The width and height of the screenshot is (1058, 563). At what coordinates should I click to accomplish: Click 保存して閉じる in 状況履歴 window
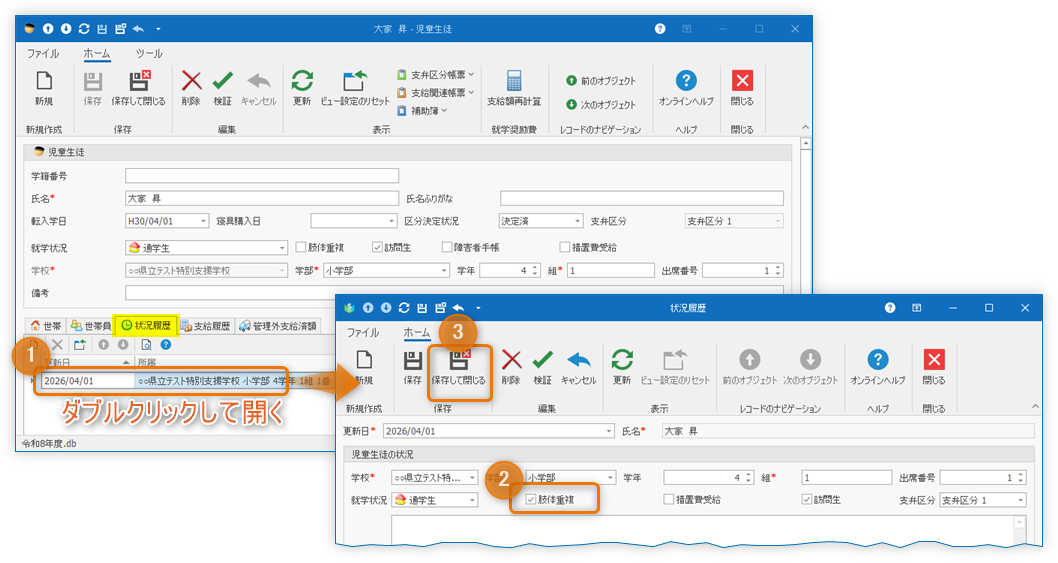pyautogui.click(x=459, y=368)
